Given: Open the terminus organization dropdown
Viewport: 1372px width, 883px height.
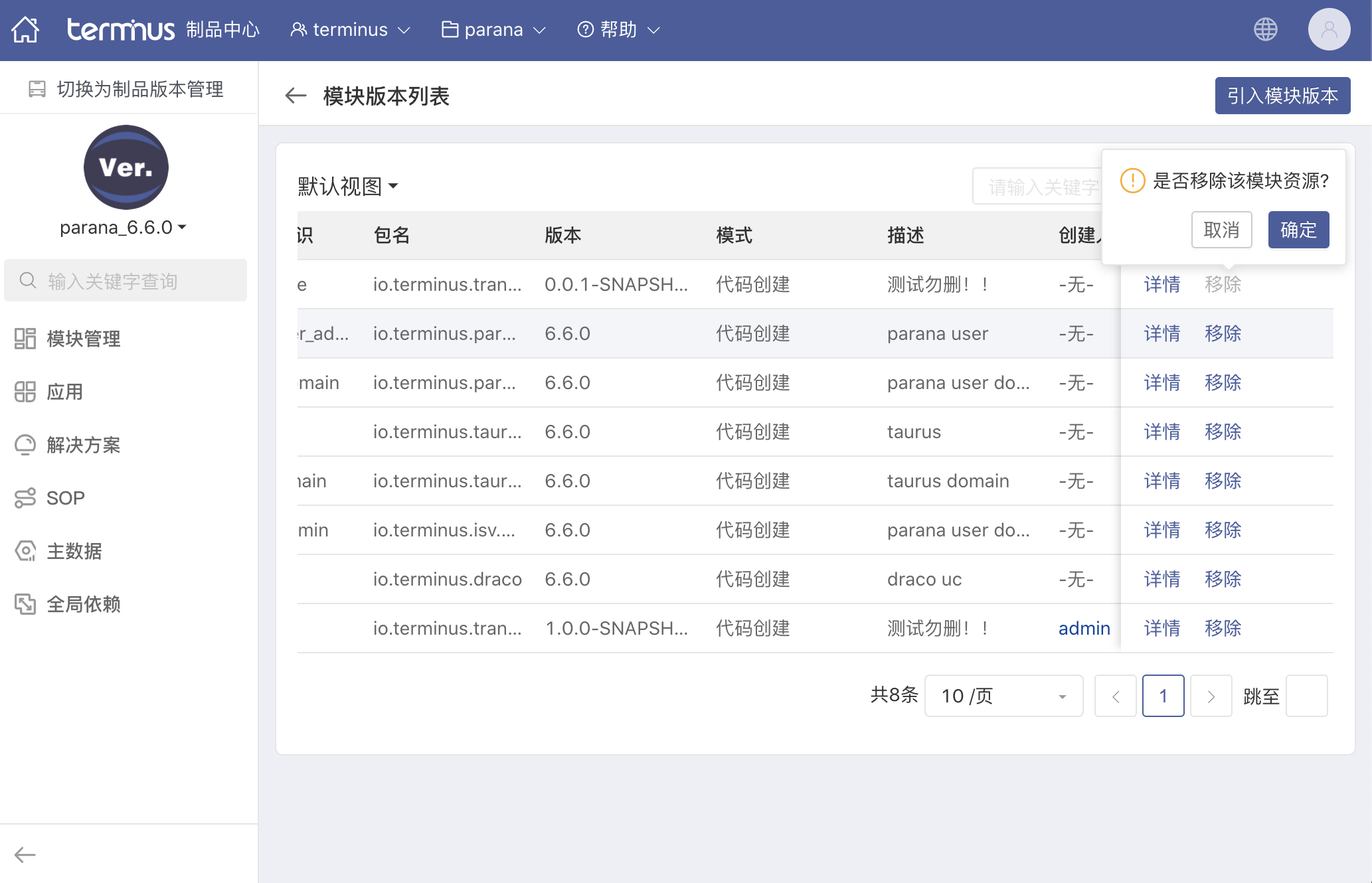Looking at the screenshot, I should pyautogui.click(x=351, y=29).
